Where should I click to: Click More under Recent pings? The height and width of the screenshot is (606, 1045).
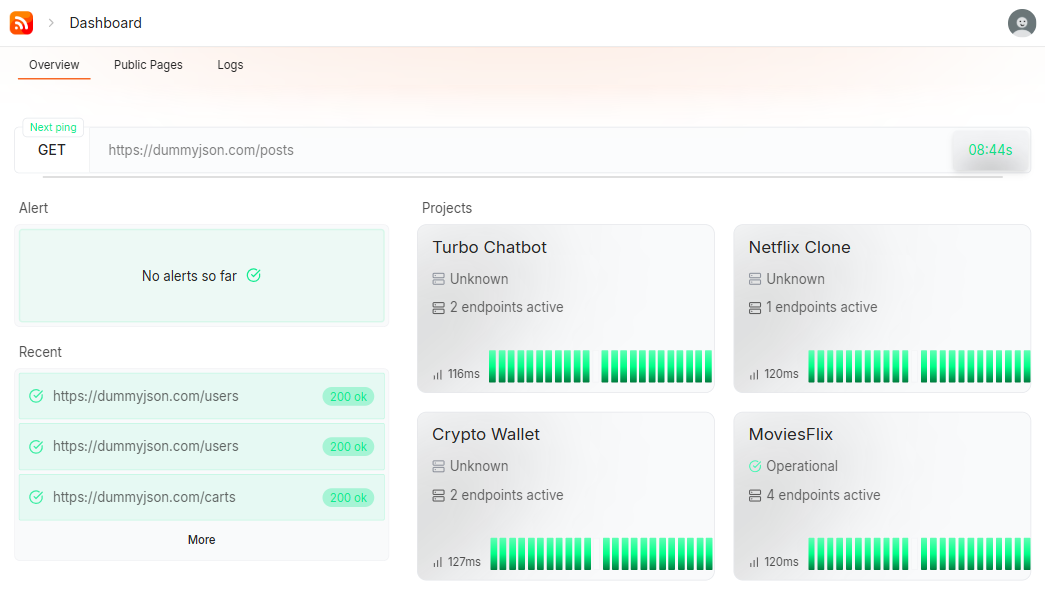coord(201,540)
